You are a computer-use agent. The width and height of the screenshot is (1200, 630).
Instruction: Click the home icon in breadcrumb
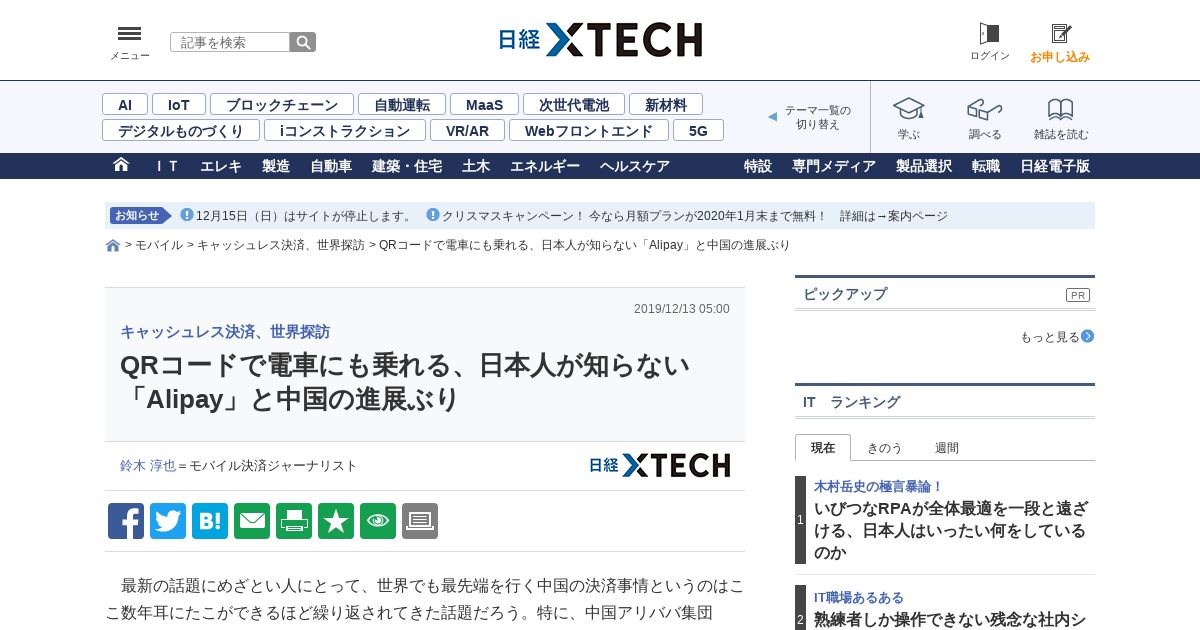click(113, 245)
